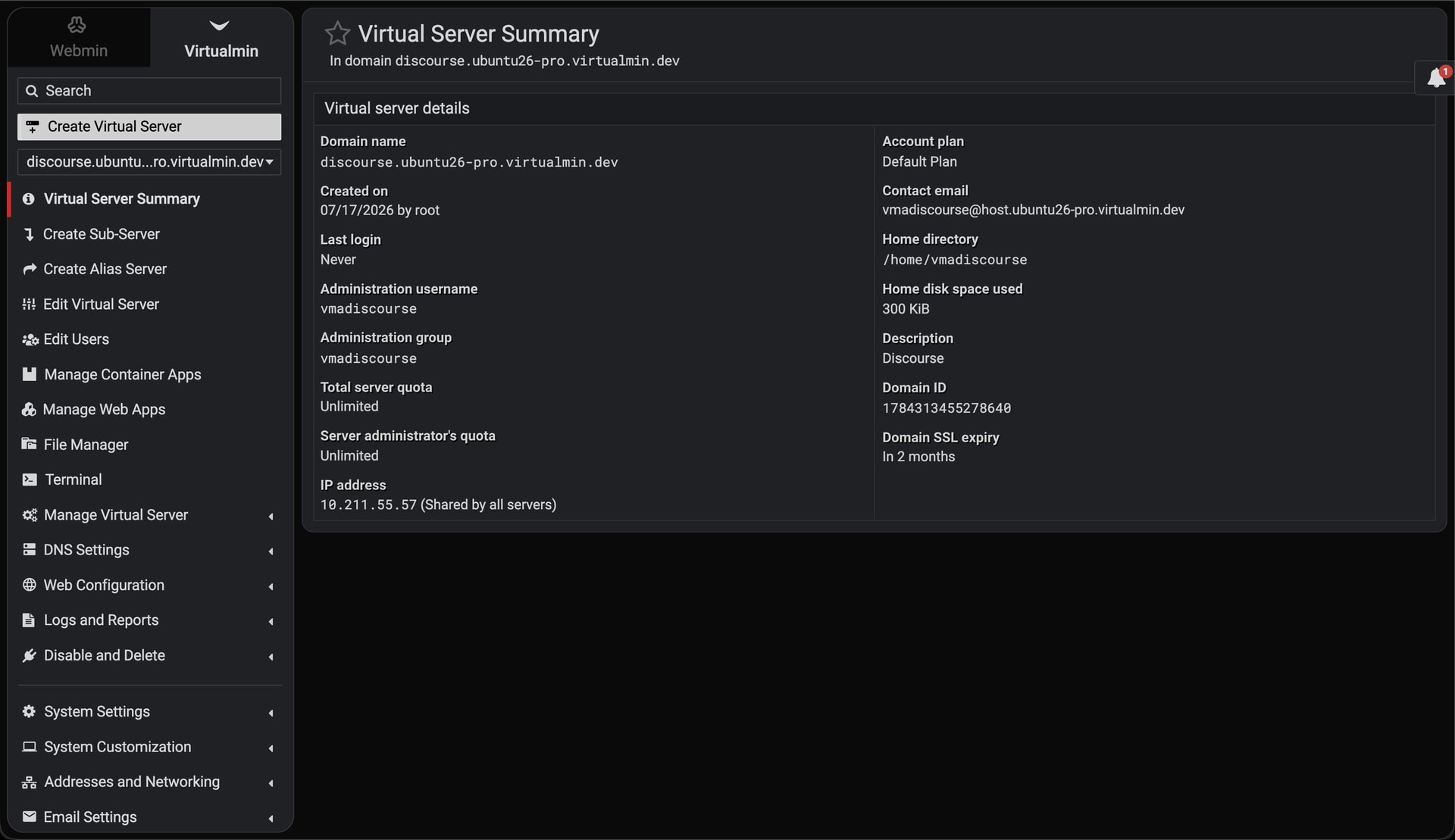Click the Edit Users icon
Screen dimensions: 1455x840
click(x=30, y=339)
